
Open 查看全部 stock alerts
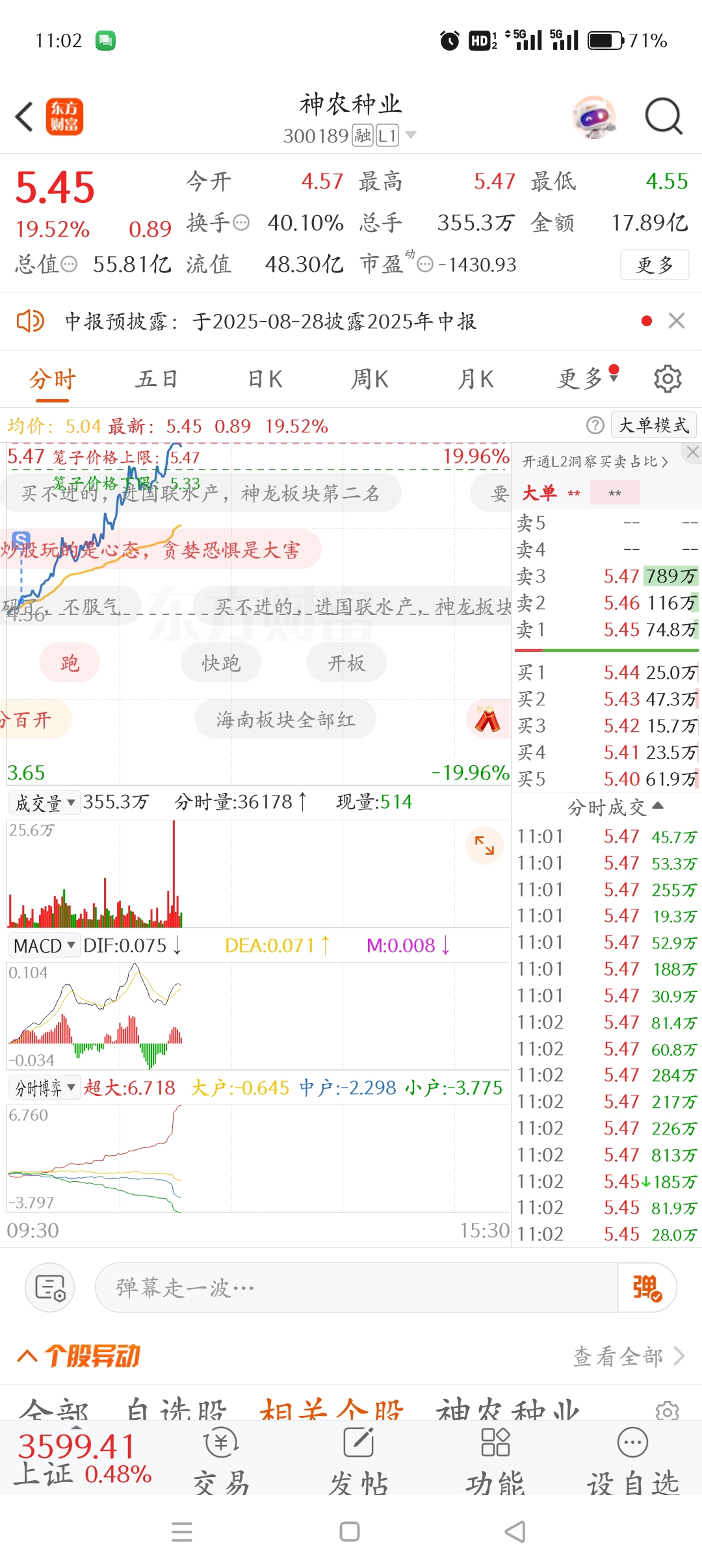(629, 1356)
